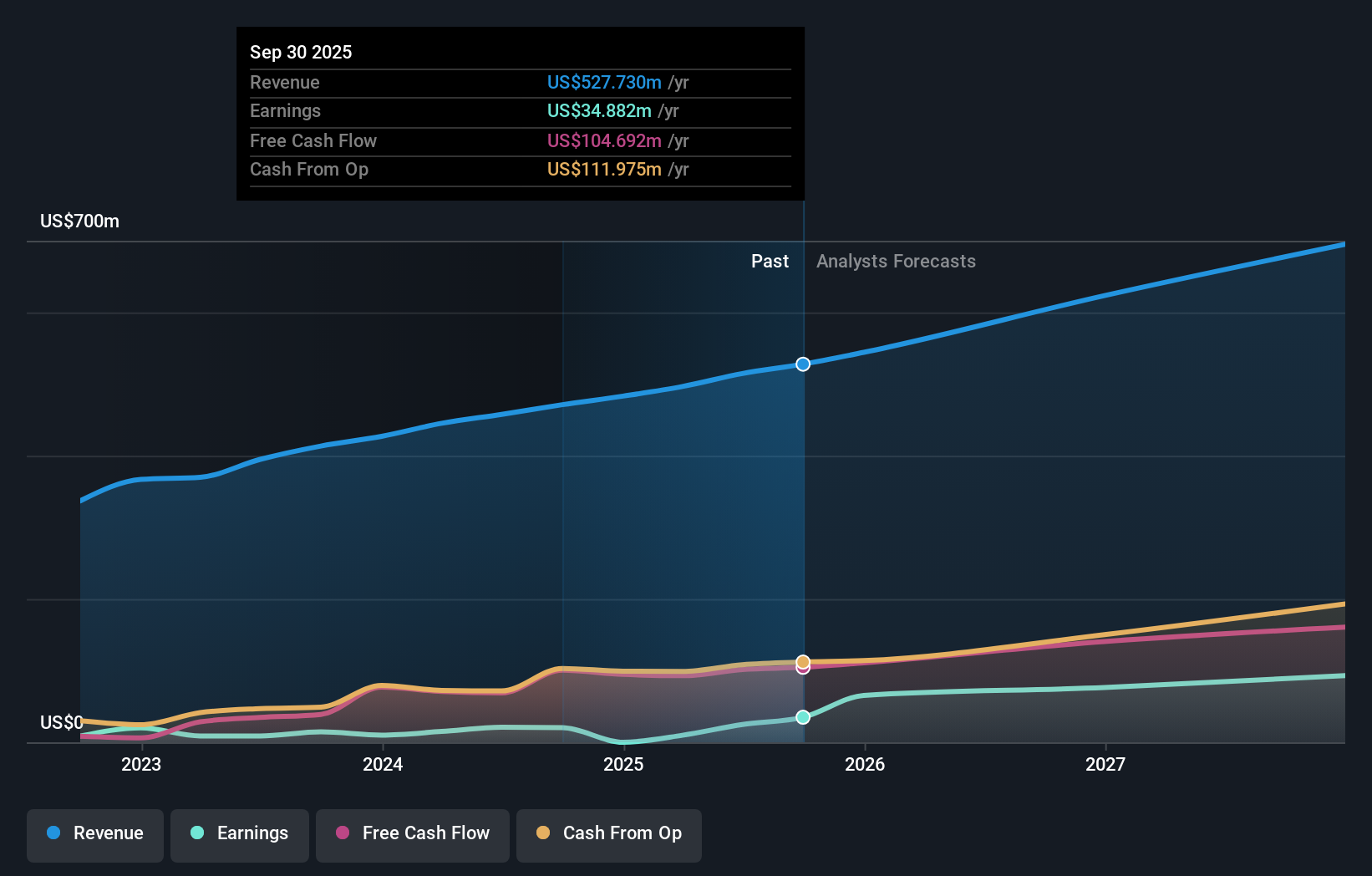The height and width of the screenshot is (876, 1372).
Task: Select the Past section label
Action: pos(770,261)
